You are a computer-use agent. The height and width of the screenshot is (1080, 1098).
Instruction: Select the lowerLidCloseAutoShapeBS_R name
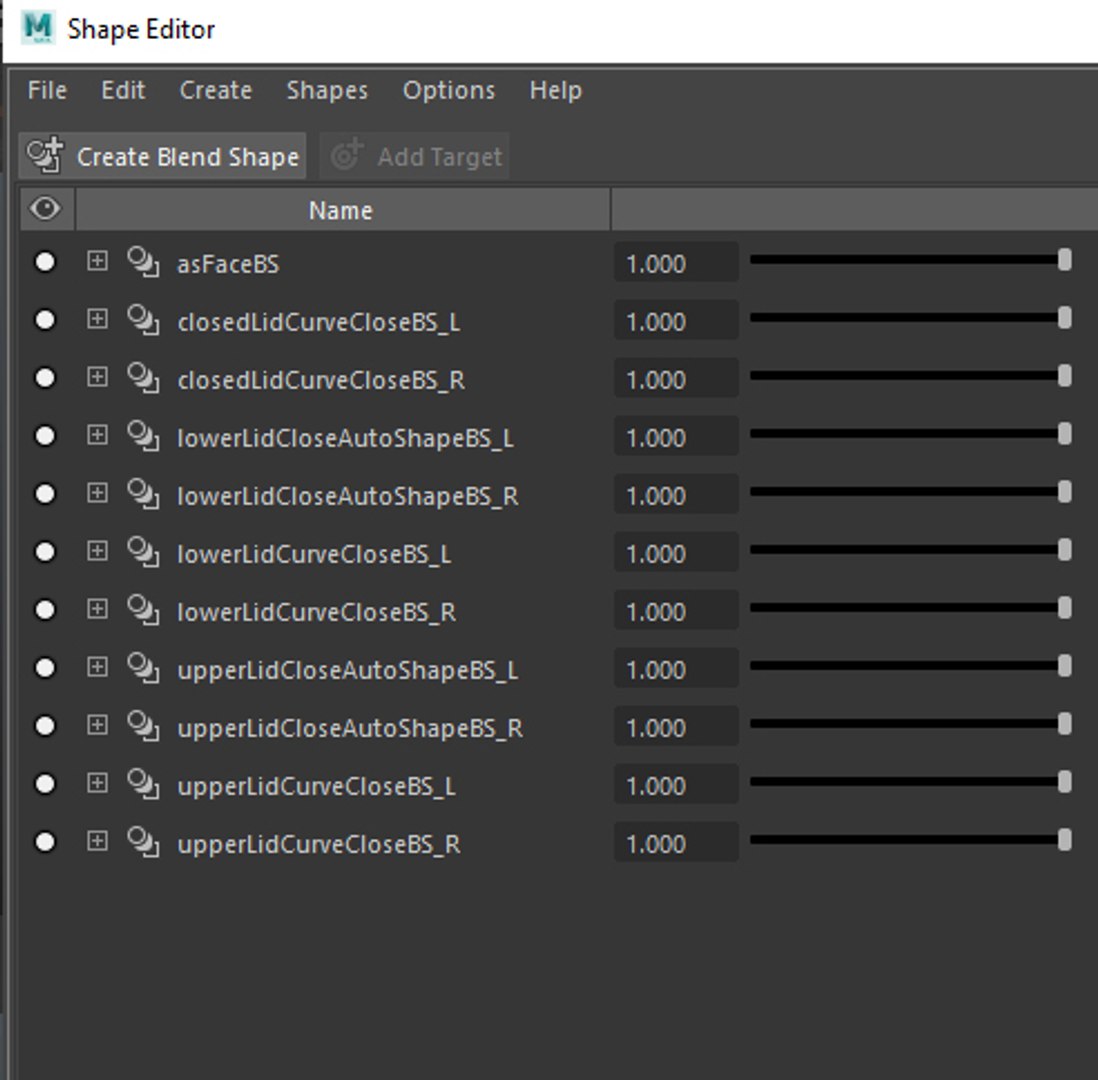point(347,496)
